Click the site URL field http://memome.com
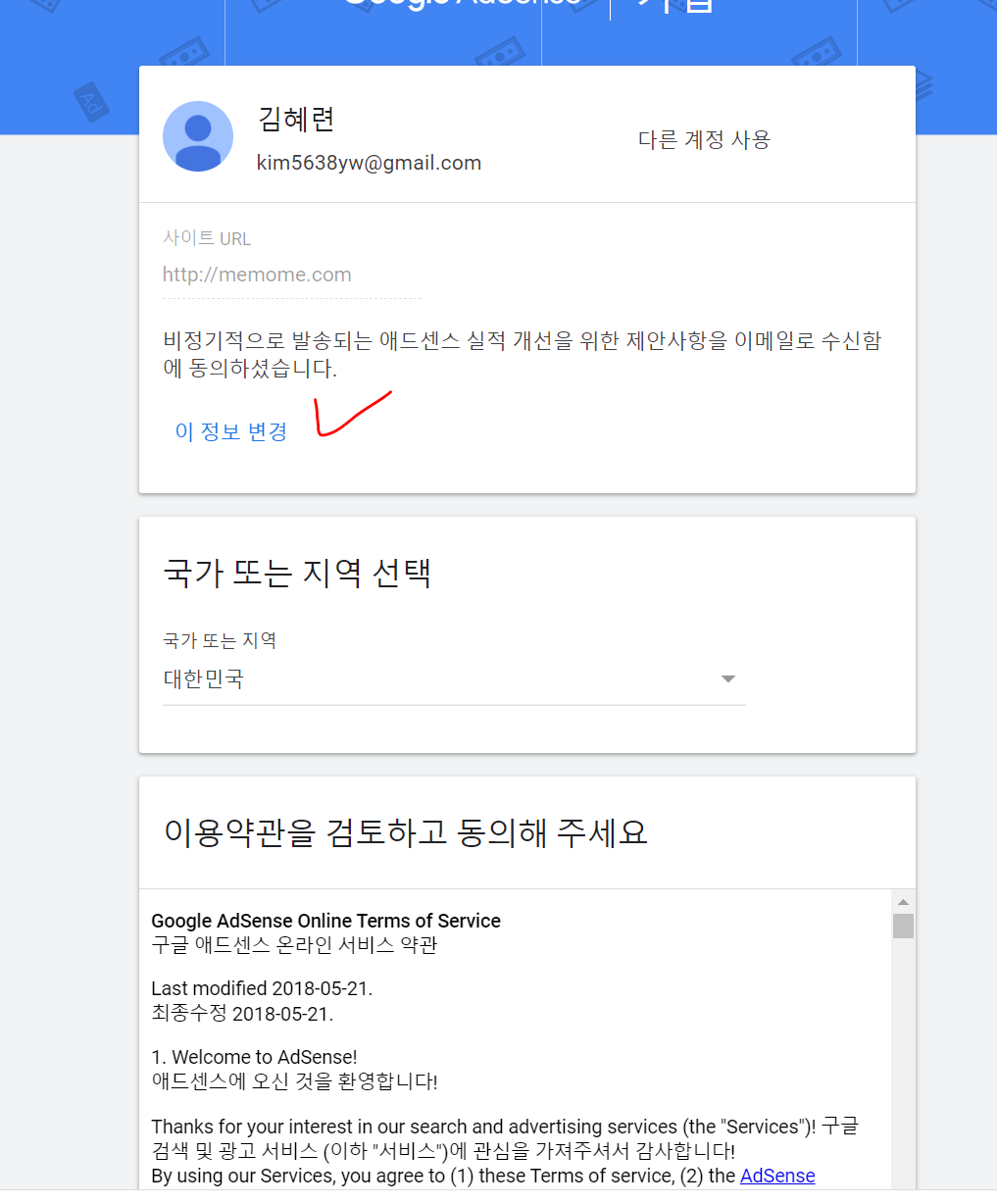The height and width of the screenshot is (1204, 997). point(292,276)
